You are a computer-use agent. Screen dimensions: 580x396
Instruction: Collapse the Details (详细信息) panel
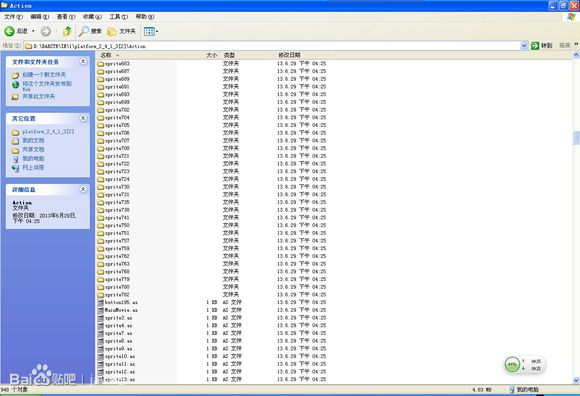(x=83, y=189)
